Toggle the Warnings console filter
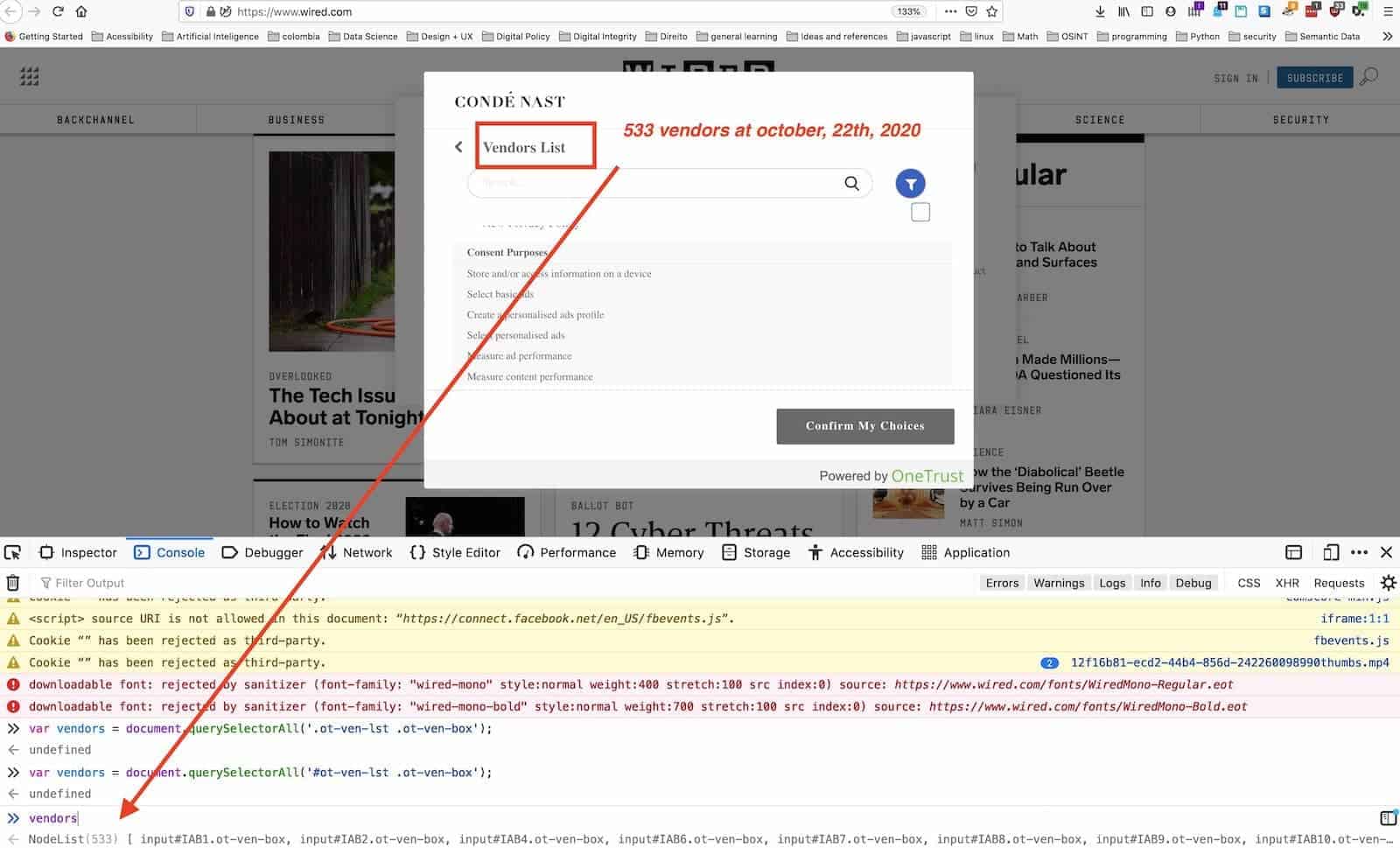Screen dimensions: 1400x848 [x=1059, y=583]
